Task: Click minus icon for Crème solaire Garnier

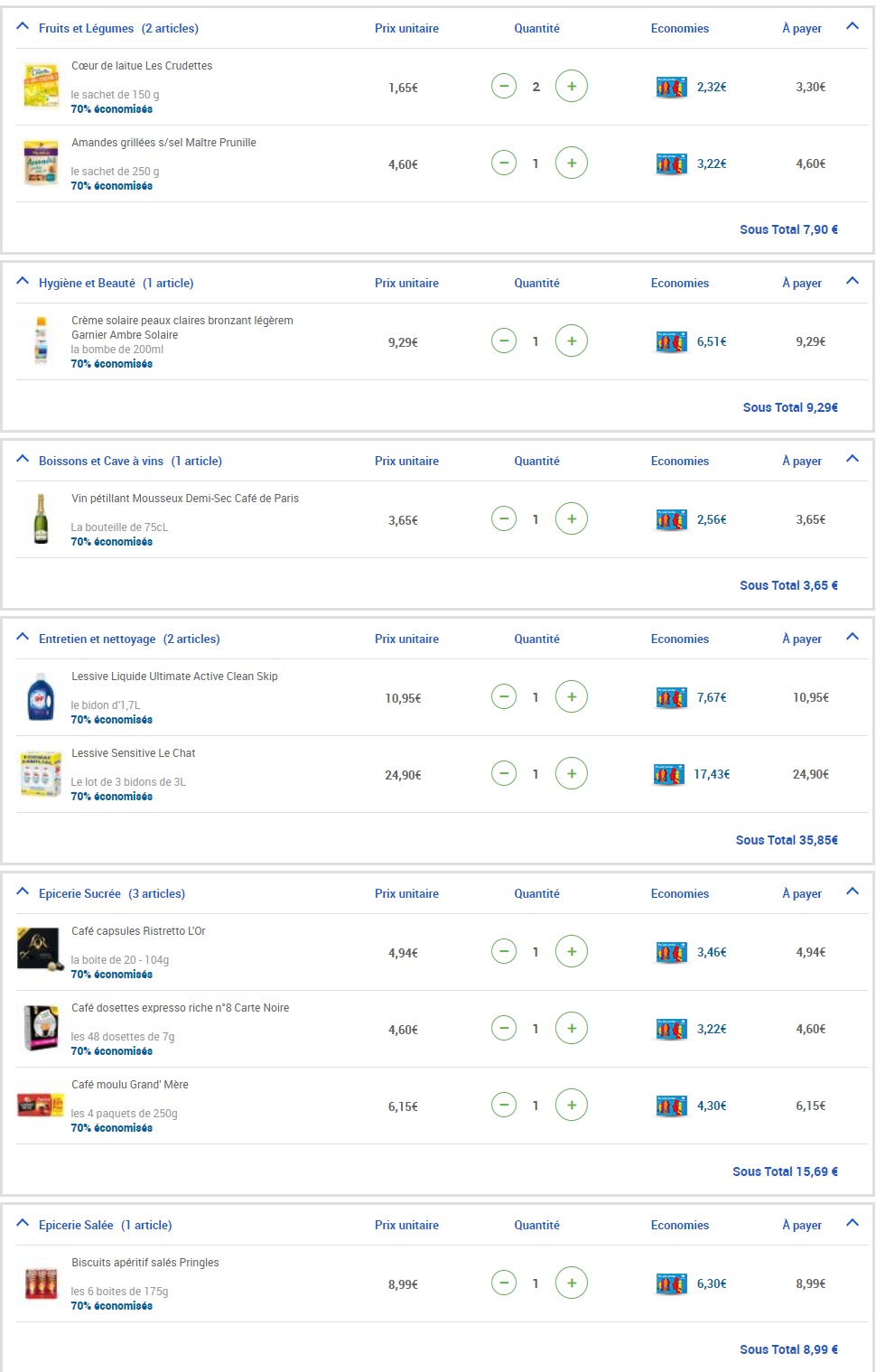Action: [x=504, y=341]
